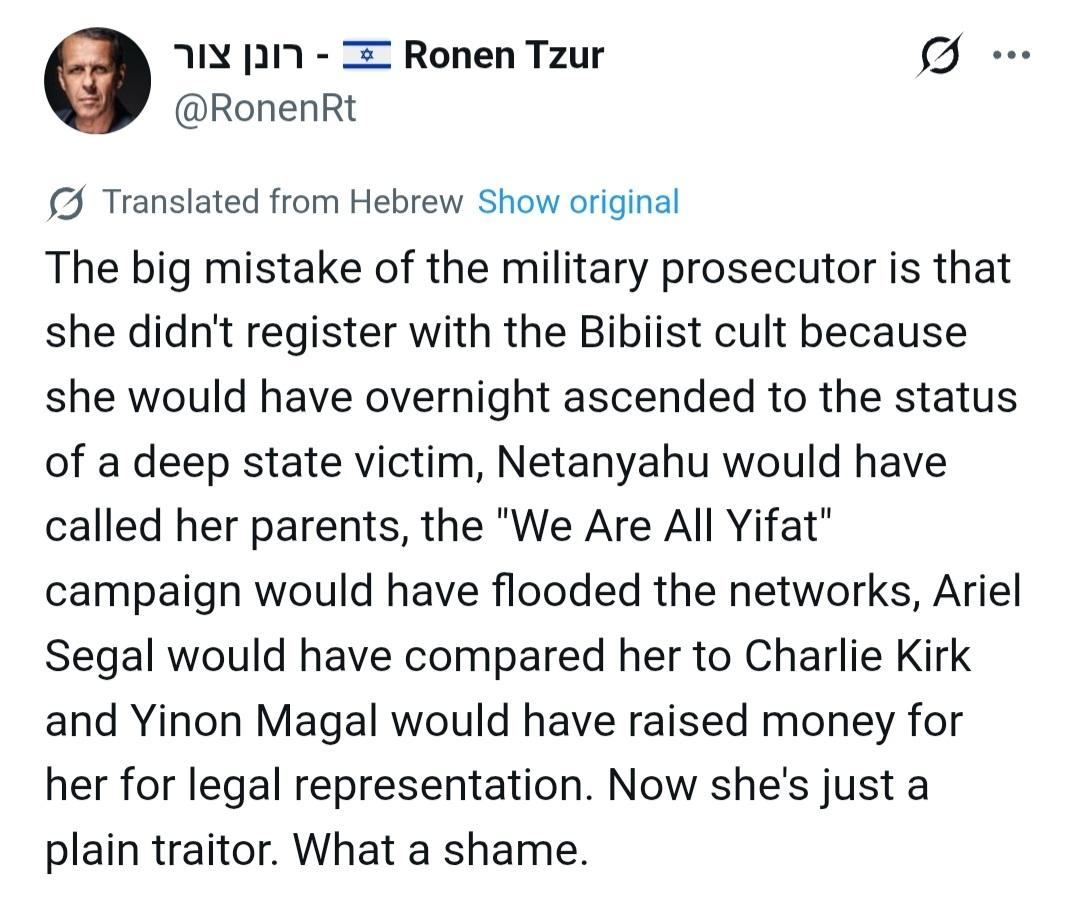This screenshot has width=1080, height=901.
Task: Click the closing sentence 'What a shame.'
Action: pos(440,850)
